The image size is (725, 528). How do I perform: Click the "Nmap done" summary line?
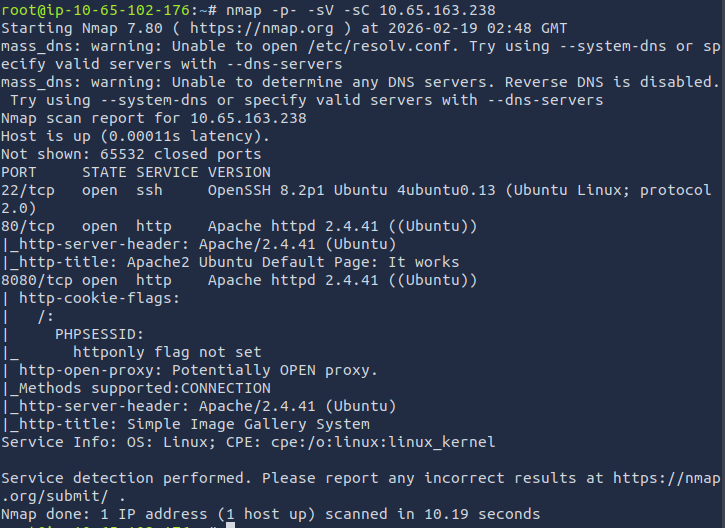[x=270, y=515]
